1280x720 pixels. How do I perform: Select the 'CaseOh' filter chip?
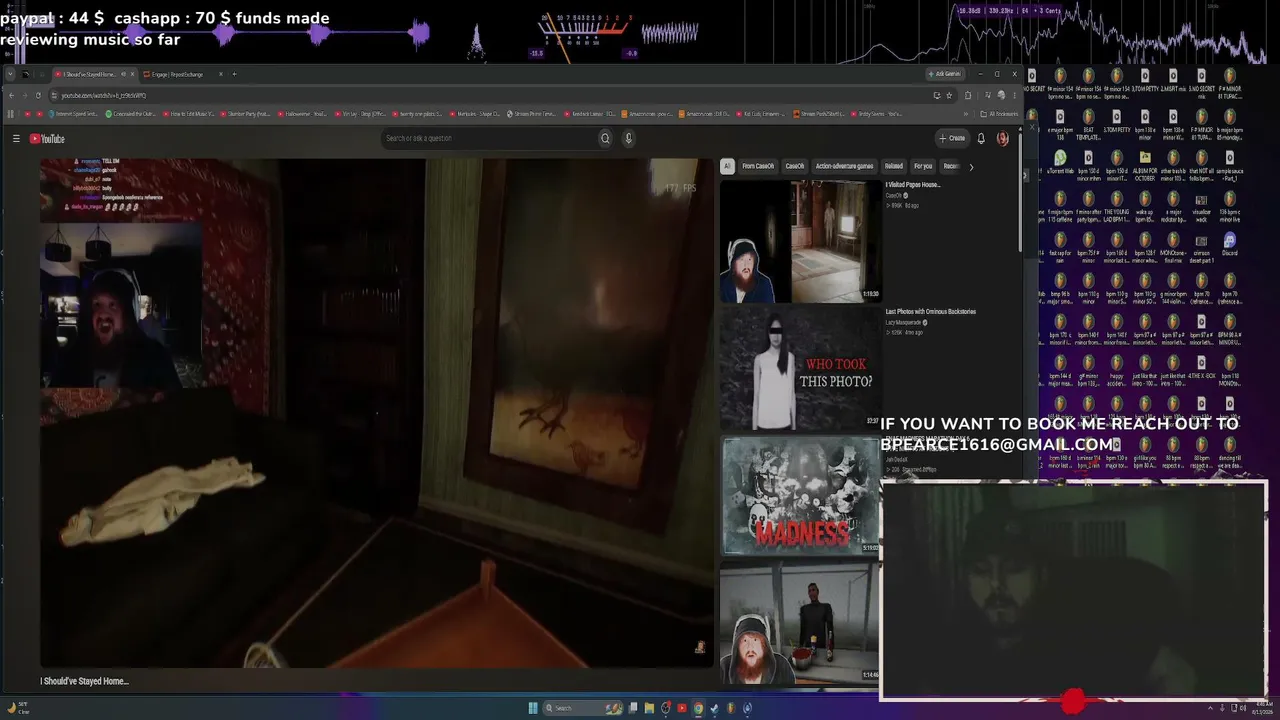[x=795, y=166]
